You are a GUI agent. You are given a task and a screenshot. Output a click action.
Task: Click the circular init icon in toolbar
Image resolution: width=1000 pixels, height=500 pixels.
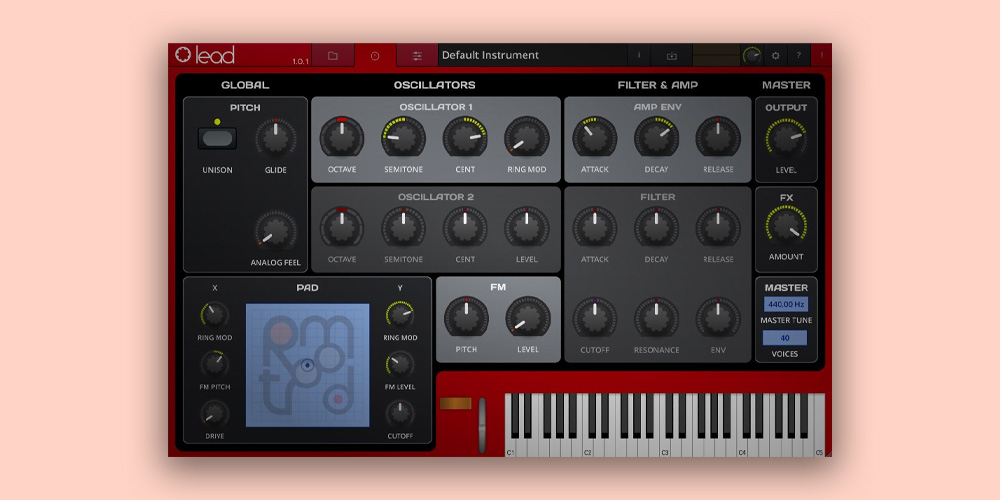click(375, 56)
